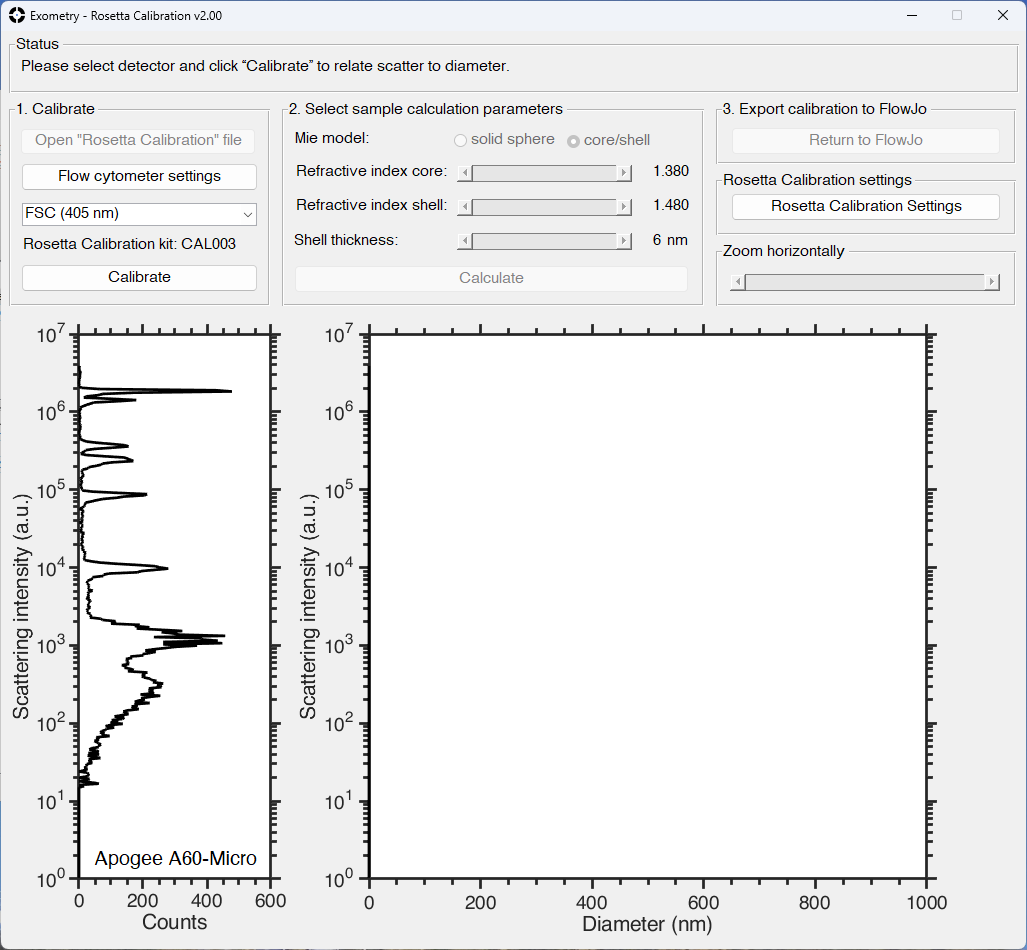Decrease Refractive index shell with left arrow
Viewport: 1027px width, 950px height.
coord(465,206)
